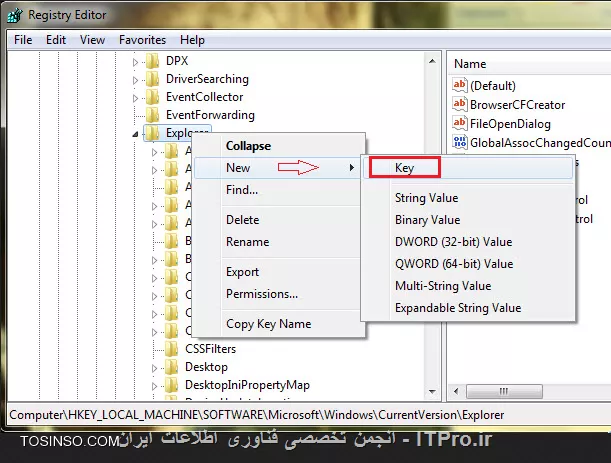Image resolution: width=611 pixels, height=463 pixels.
Task: Click the tree pane scroll down arrow
Action: [x=432, y=392]
